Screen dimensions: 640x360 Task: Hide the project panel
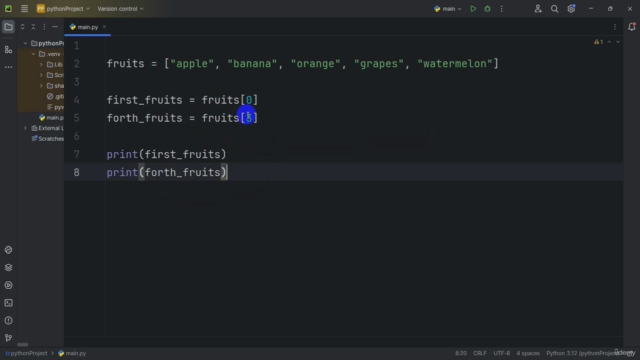point(55,27)
